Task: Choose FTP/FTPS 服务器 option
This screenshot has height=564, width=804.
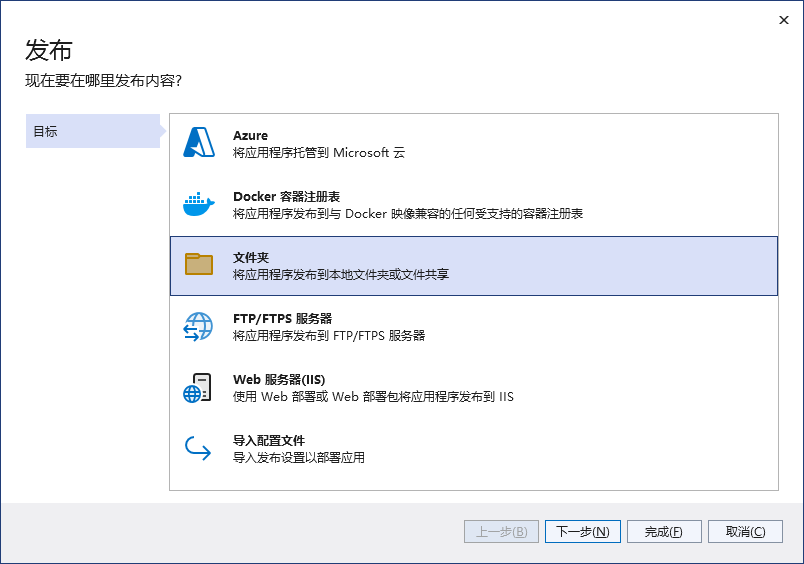Action: click(x=474, y=327)
